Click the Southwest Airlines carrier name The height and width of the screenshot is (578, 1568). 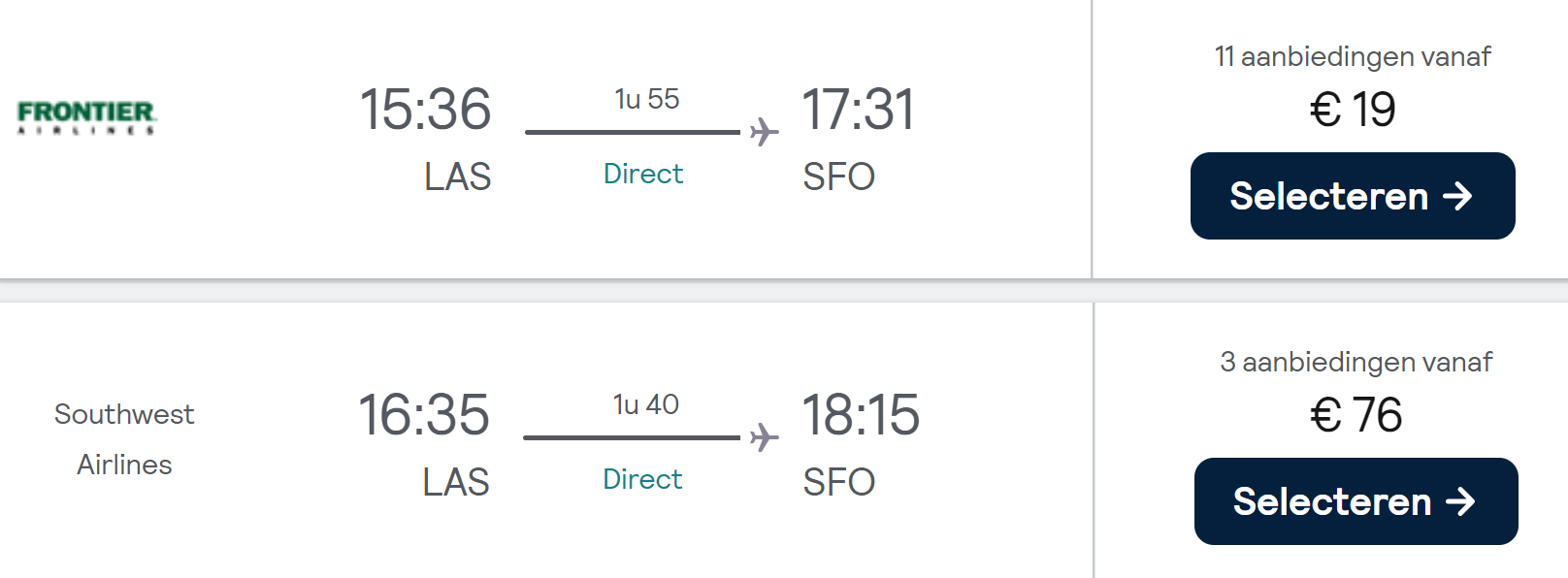click(x=124, y=439)
